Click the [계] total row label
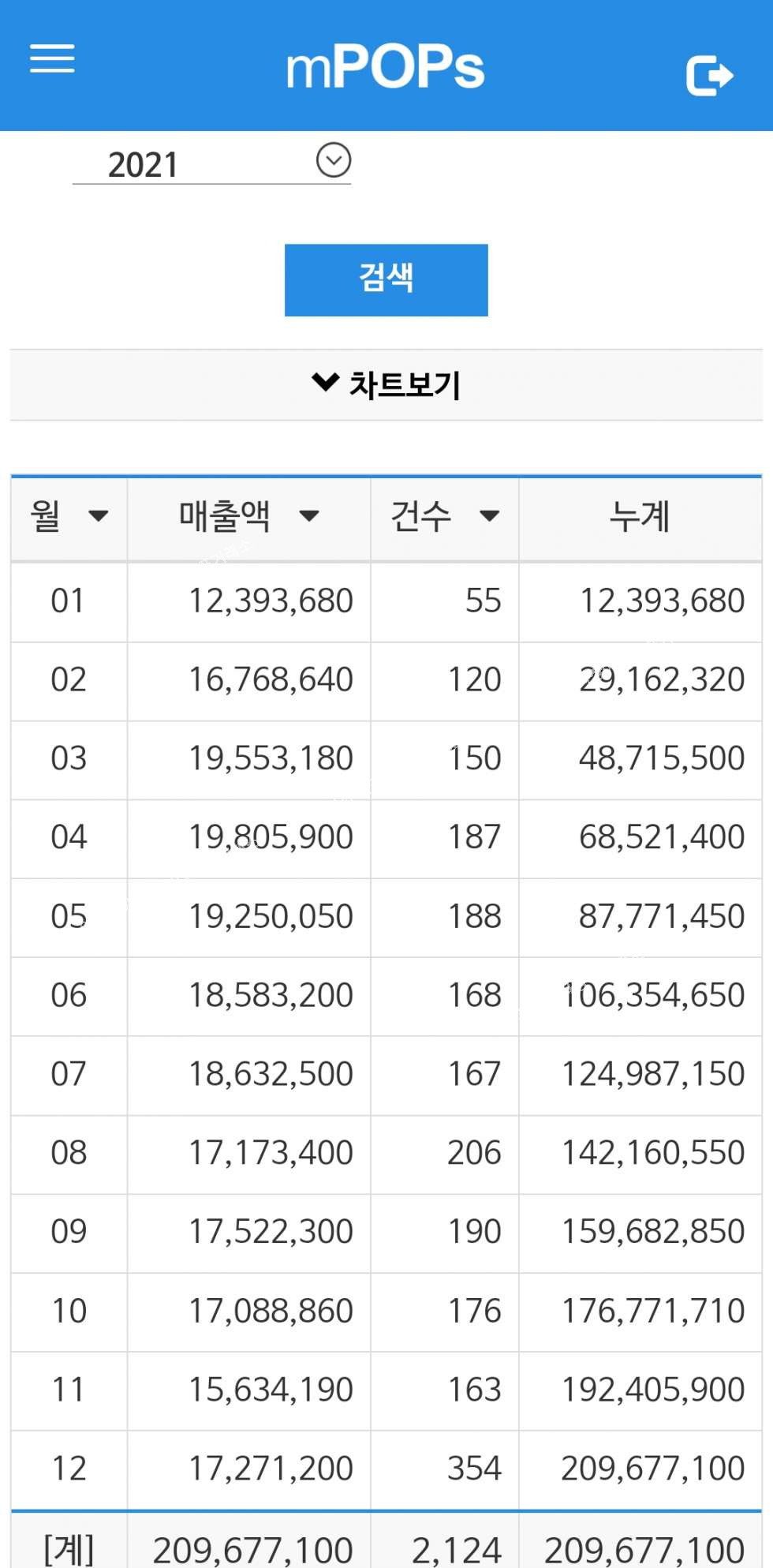 pyautogui.click(x=69, y=1549)
